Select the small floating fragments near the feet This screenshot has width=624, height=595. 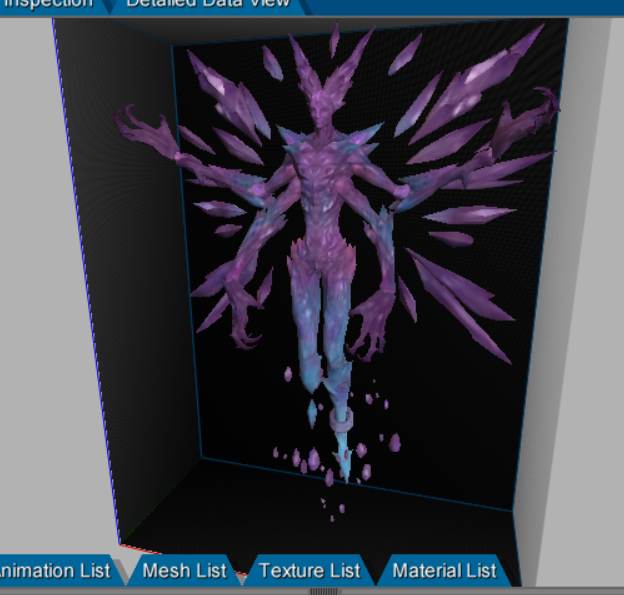click(300, 460)
